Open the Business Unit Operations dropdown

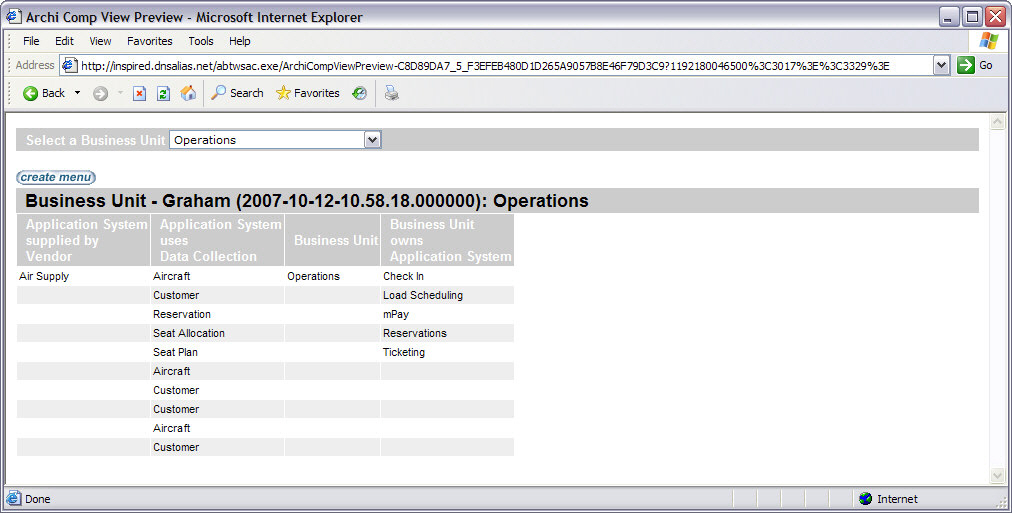tap(276, 140)
